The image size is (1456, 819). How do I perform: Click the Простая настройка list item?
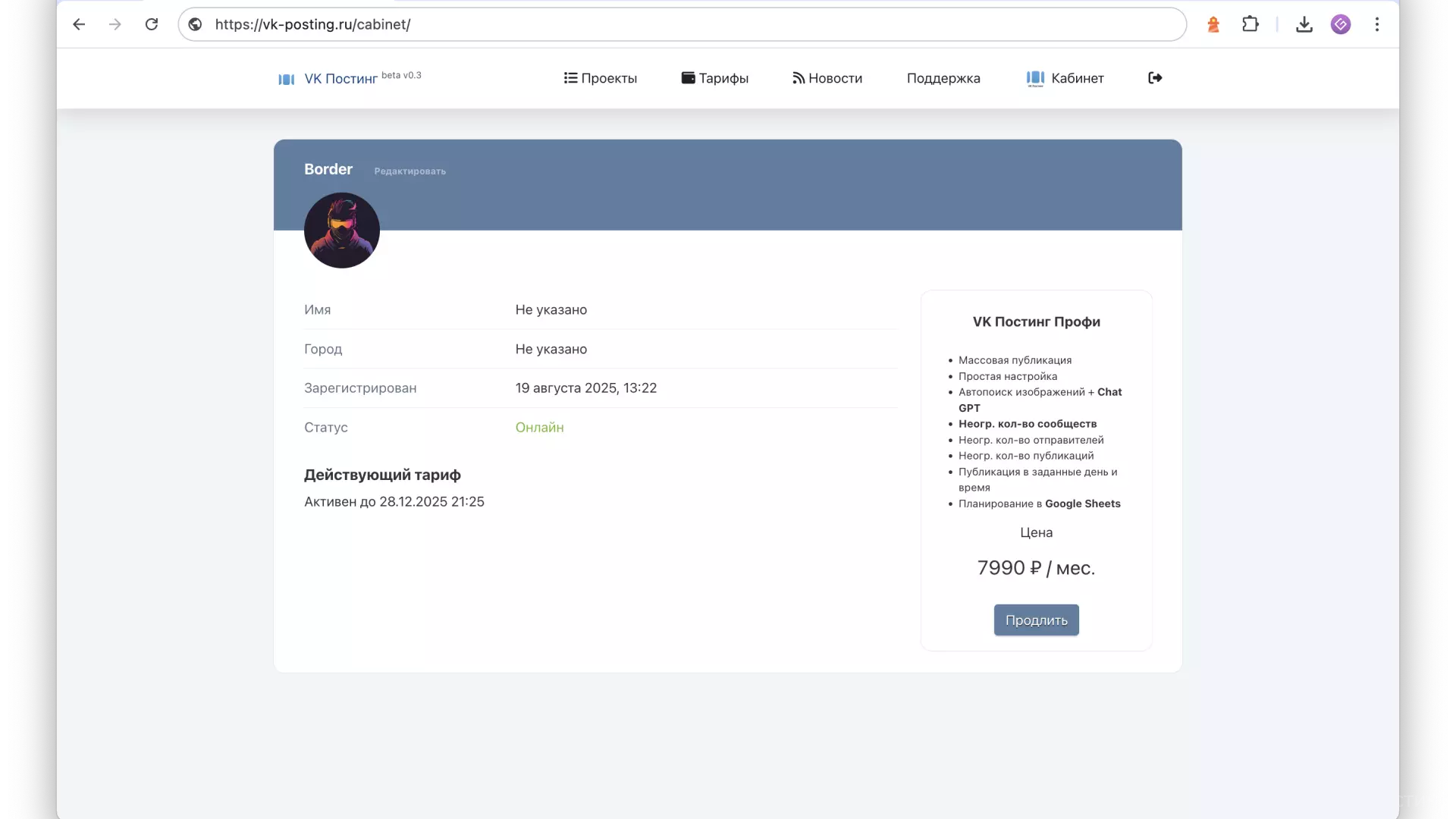coord(1008,376)
